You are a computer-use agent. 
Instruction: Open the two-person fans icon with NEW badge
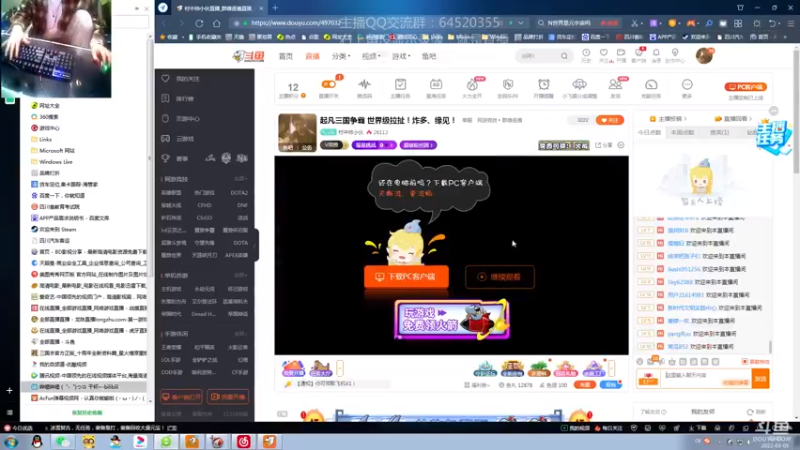click(615, 87)
